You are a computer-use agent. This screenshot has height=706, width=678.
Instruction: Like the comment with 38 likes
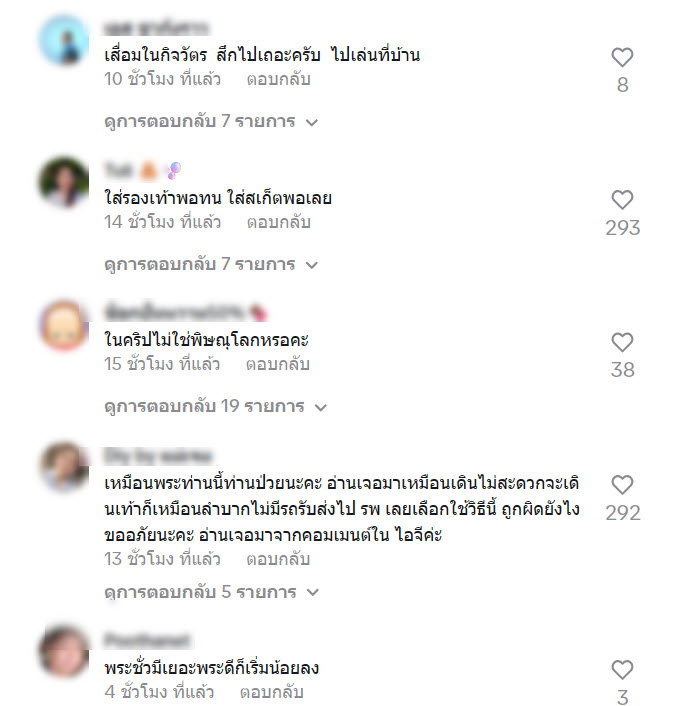[x=622, y=343]
